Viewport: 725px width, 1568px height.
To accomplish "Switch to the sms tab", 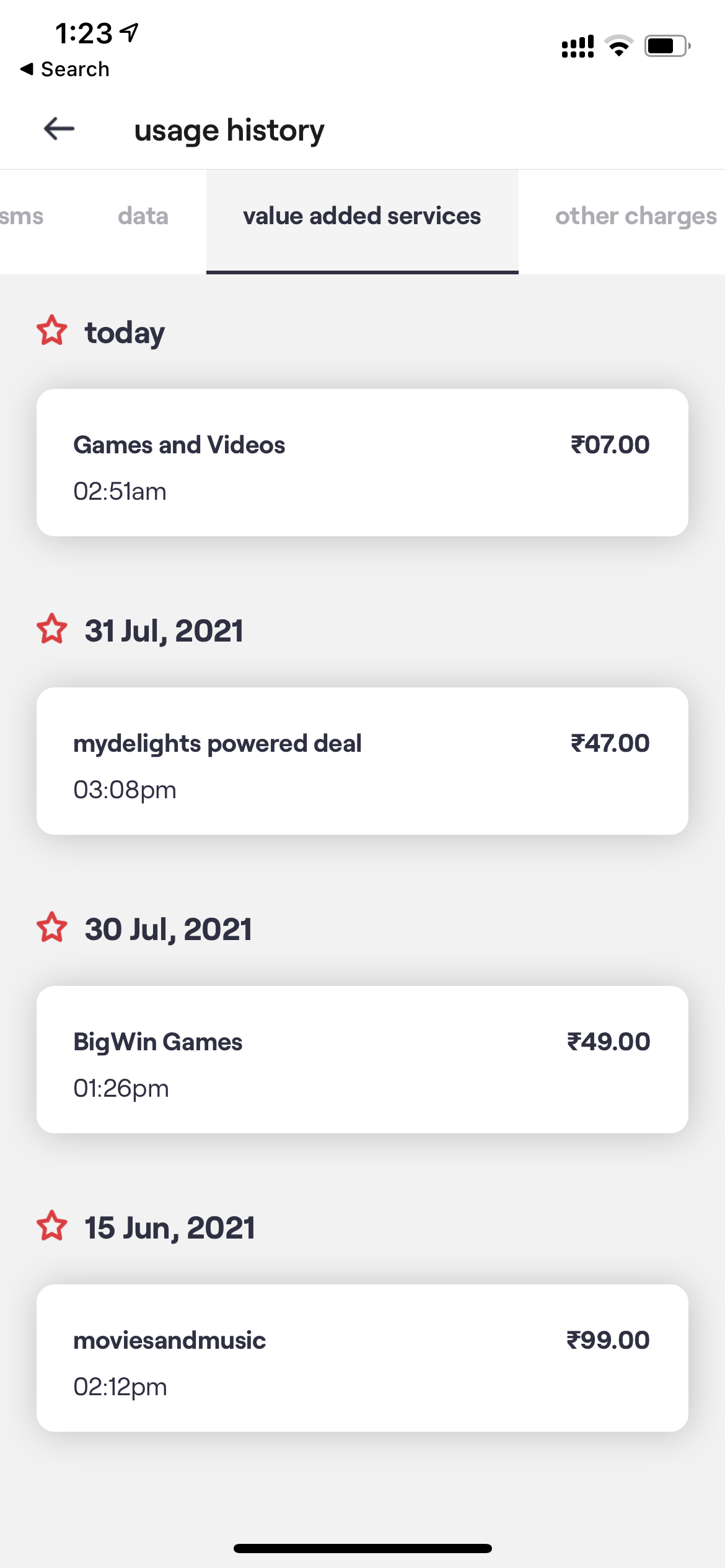I will [22, 217].
